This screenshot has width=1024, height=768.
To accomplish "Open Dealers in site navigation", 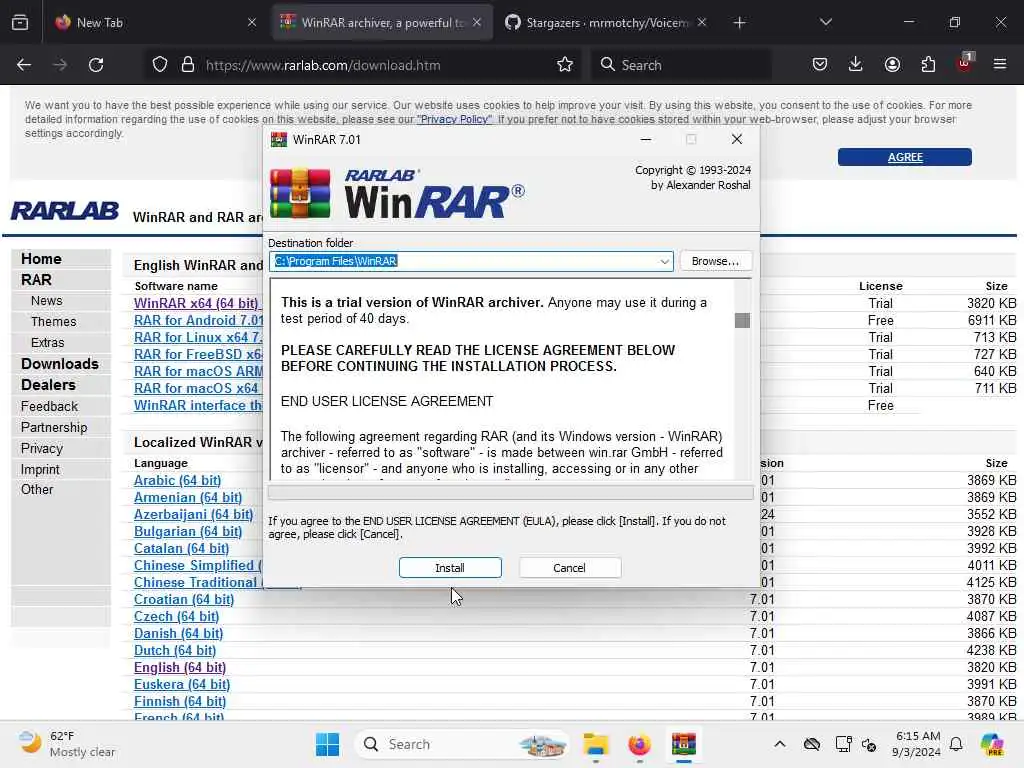I will 48,385.
